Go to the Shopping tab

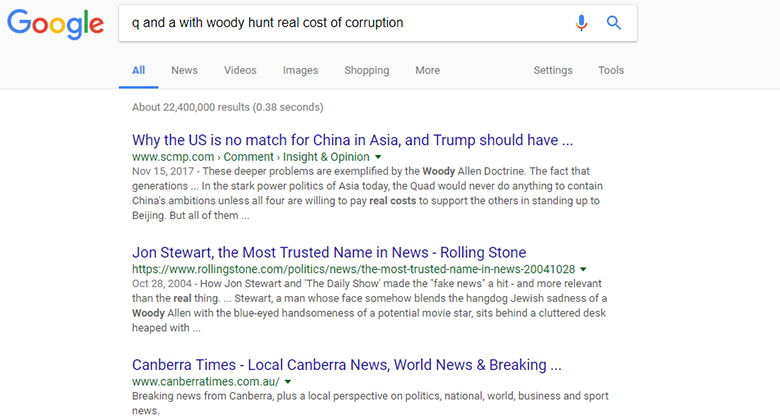pyautogui.click(x=367, y=71)
